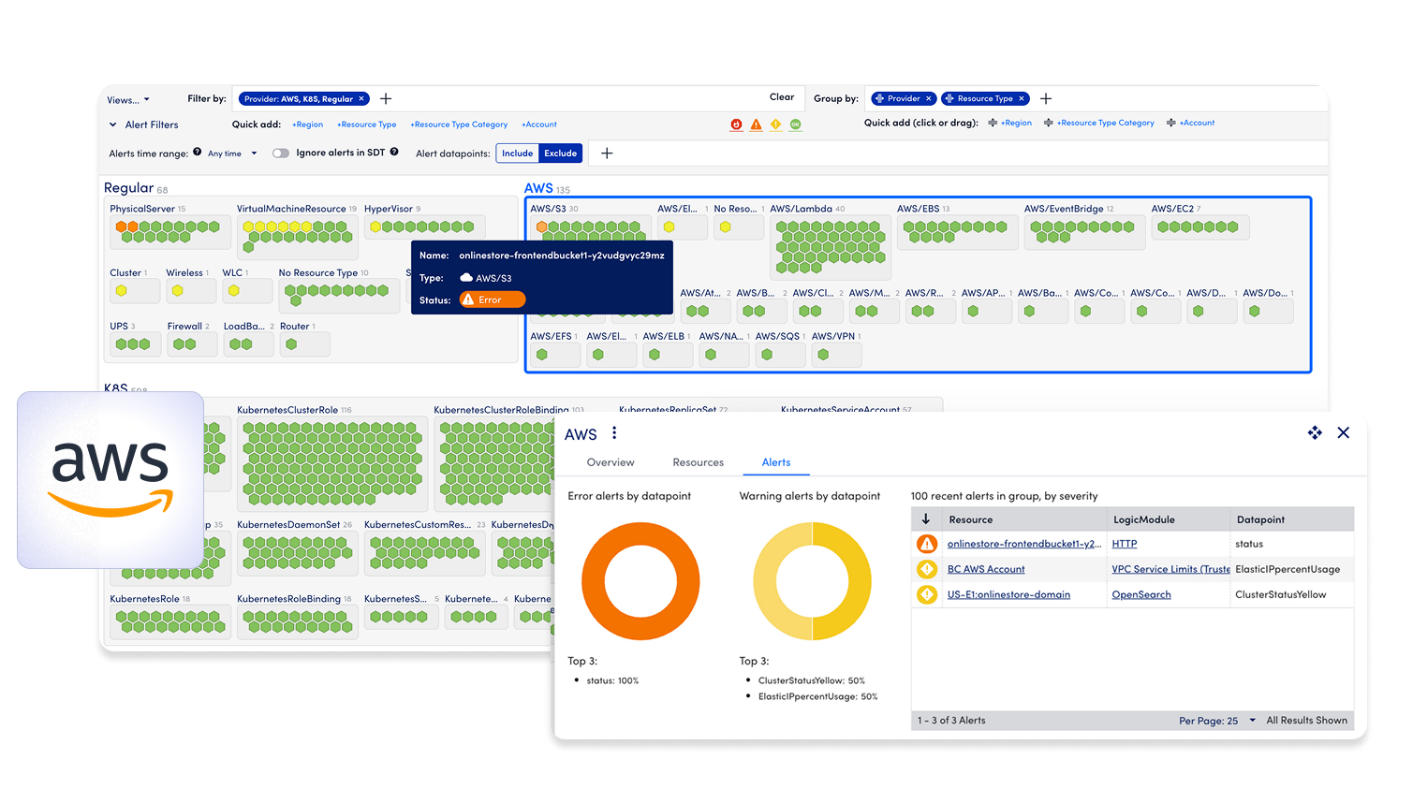
Task: Toggle Ignore alerts in SDT switch
Action: (x=281, y=153)
